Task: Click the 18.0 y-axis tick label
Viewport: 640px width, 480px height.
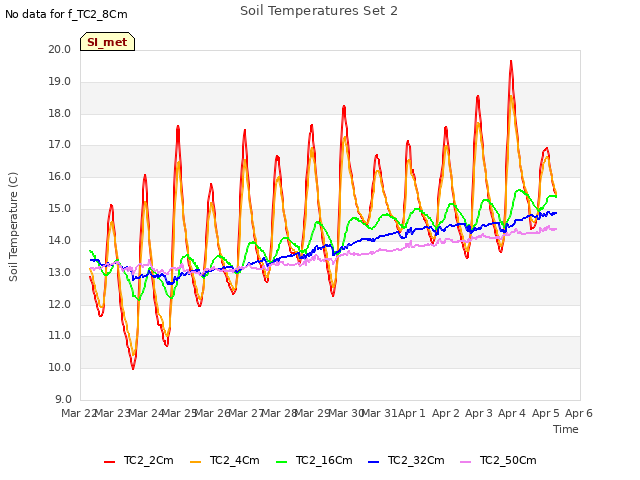Action: [60, 113]
